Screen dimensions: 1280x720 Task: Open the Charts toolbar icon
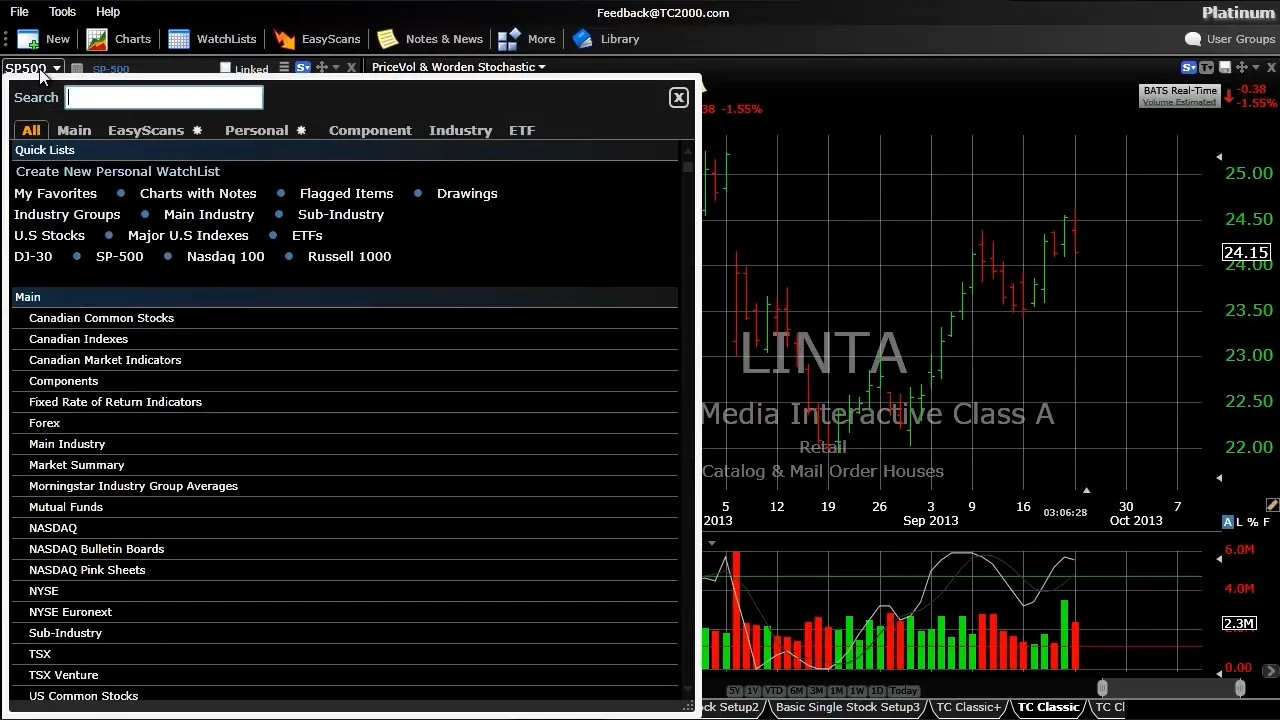(97, 39)
